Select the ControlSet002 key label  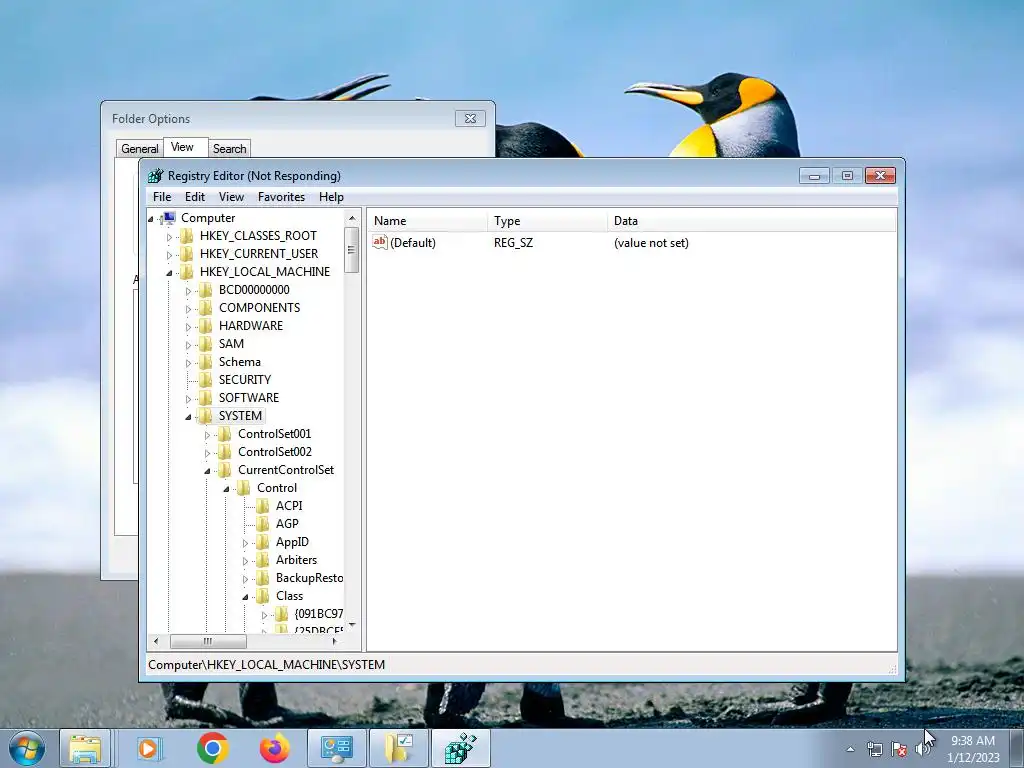pyautogui.click(x=275, y=452)
